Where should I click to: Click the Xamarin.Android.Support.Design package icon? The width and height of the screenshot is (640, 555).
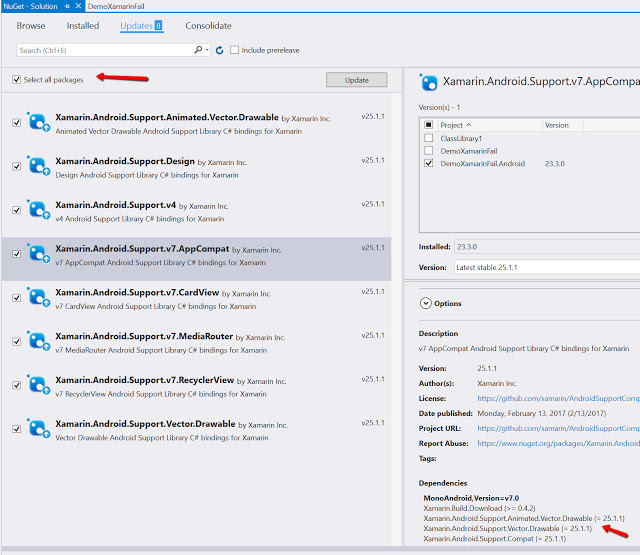pyautogui.click(x=38, y=166)
